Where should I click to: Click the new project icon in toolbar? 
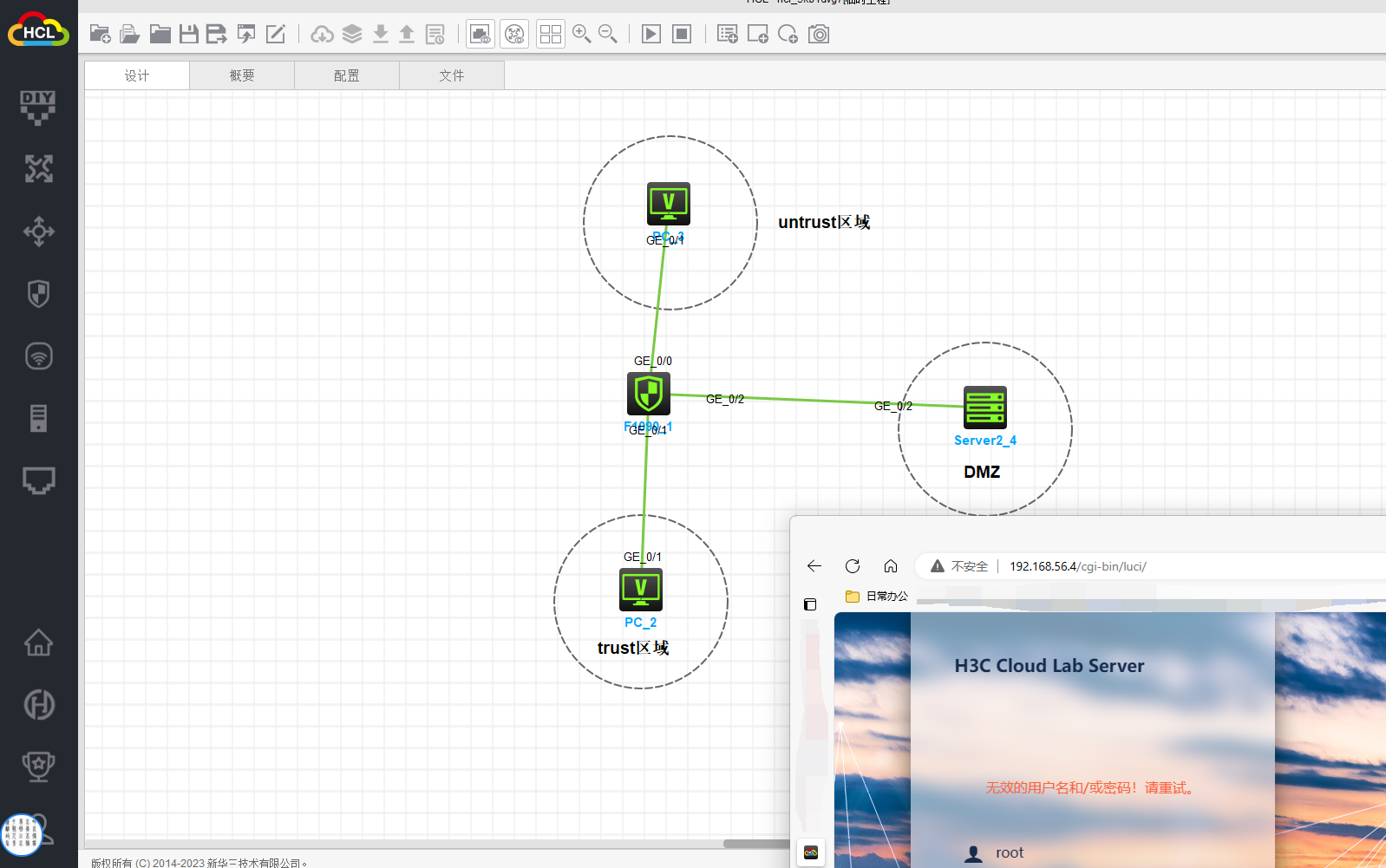[100, 34]
